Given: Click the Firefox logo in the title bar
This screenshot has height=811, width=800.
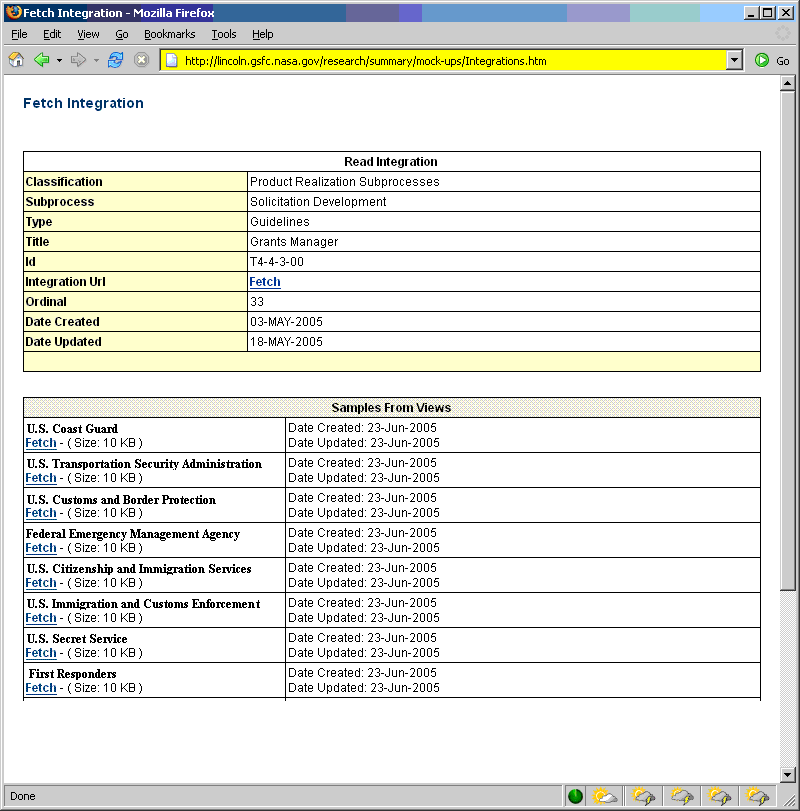Looking at the screenshot, I should [14, 12].
